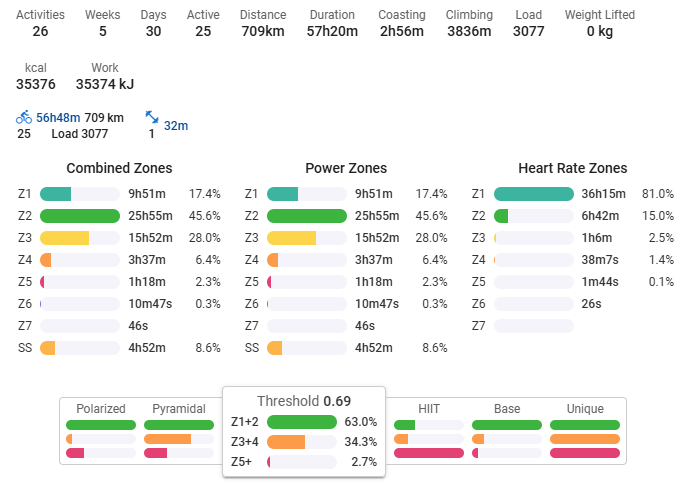
Task: Click the Climbing 3836m stat
Action: [468, 23]
